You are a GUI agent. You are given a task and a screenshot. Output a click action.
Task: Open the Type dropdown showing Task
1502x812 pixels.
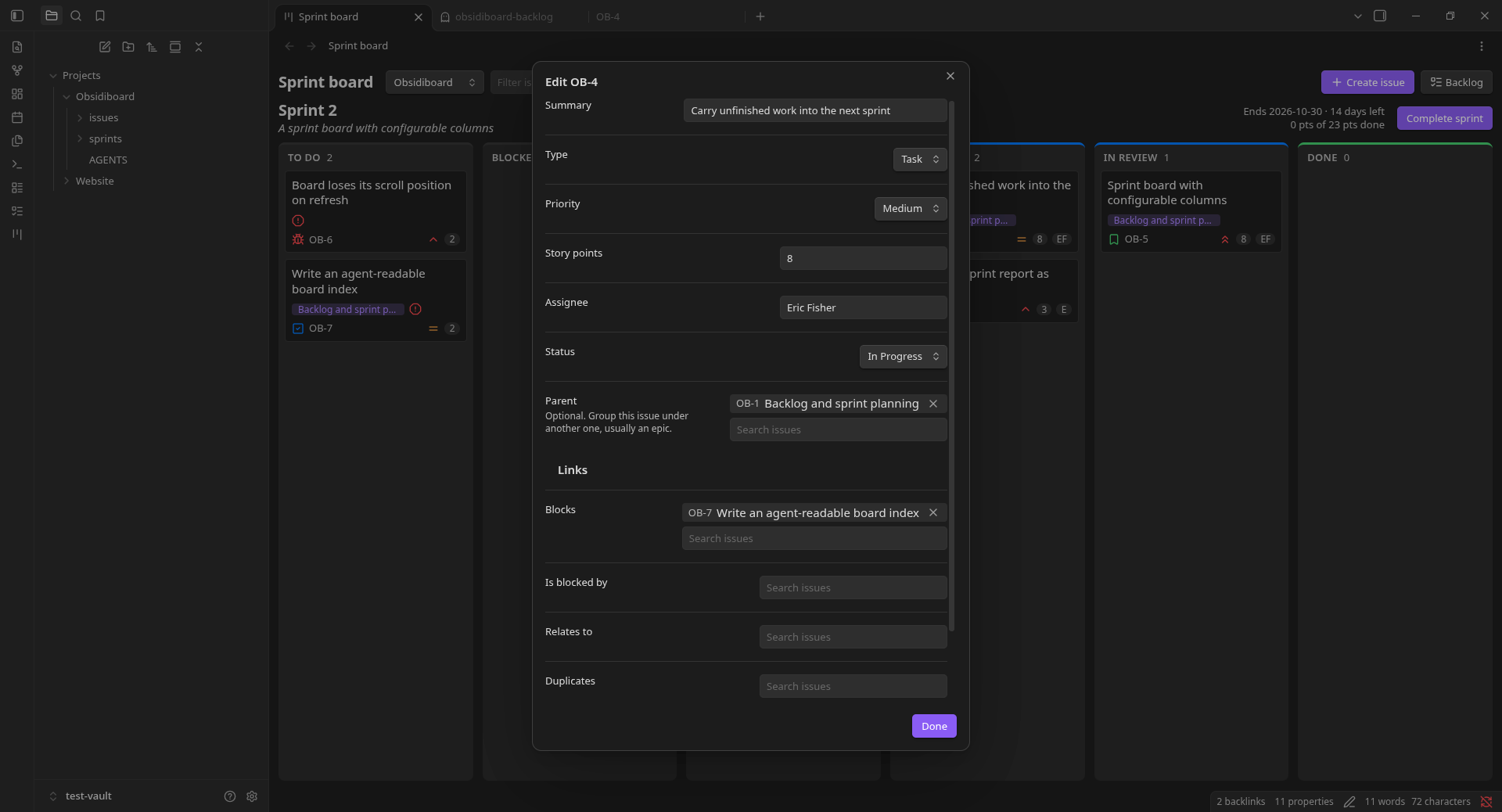point(920,160)
